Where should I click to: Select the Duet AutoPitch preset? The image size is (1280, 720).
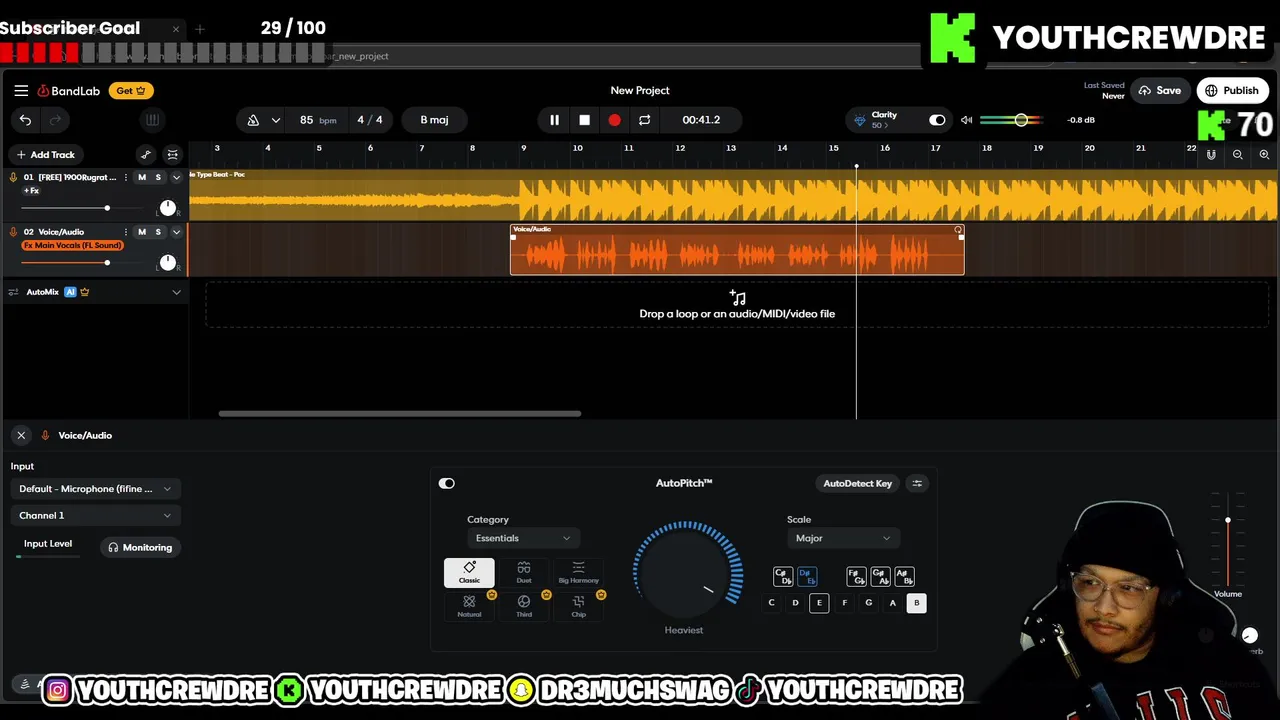524,573
